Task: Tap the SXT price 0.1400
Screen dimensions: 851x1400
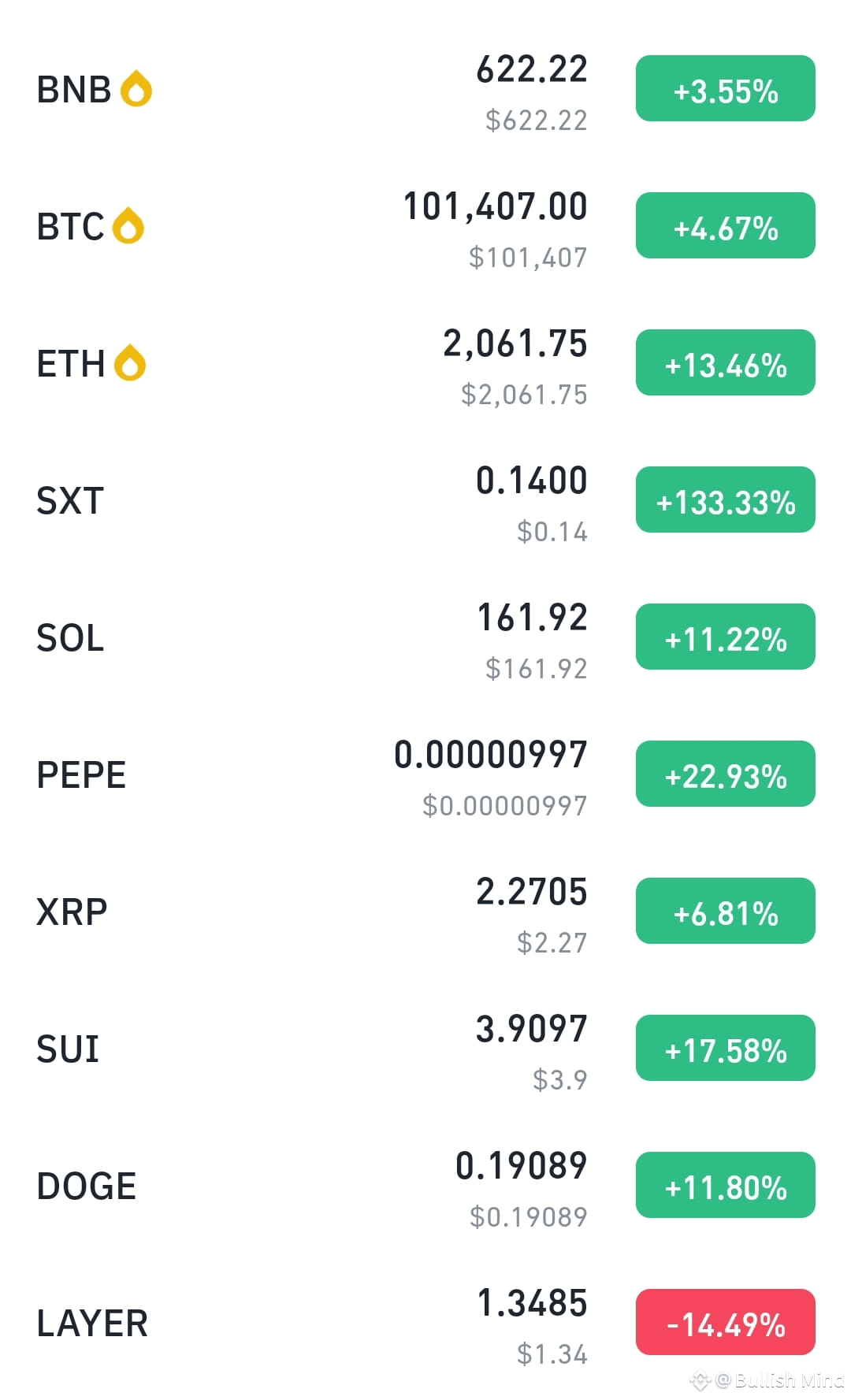Action: [x=532, y=481]
